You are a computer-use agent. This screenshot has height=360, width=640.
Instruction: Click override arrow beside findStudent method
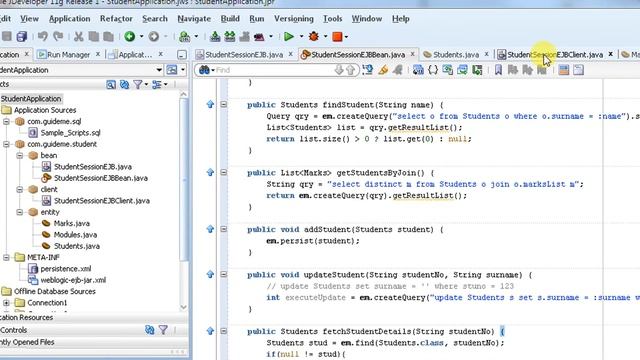pos(210,104)
